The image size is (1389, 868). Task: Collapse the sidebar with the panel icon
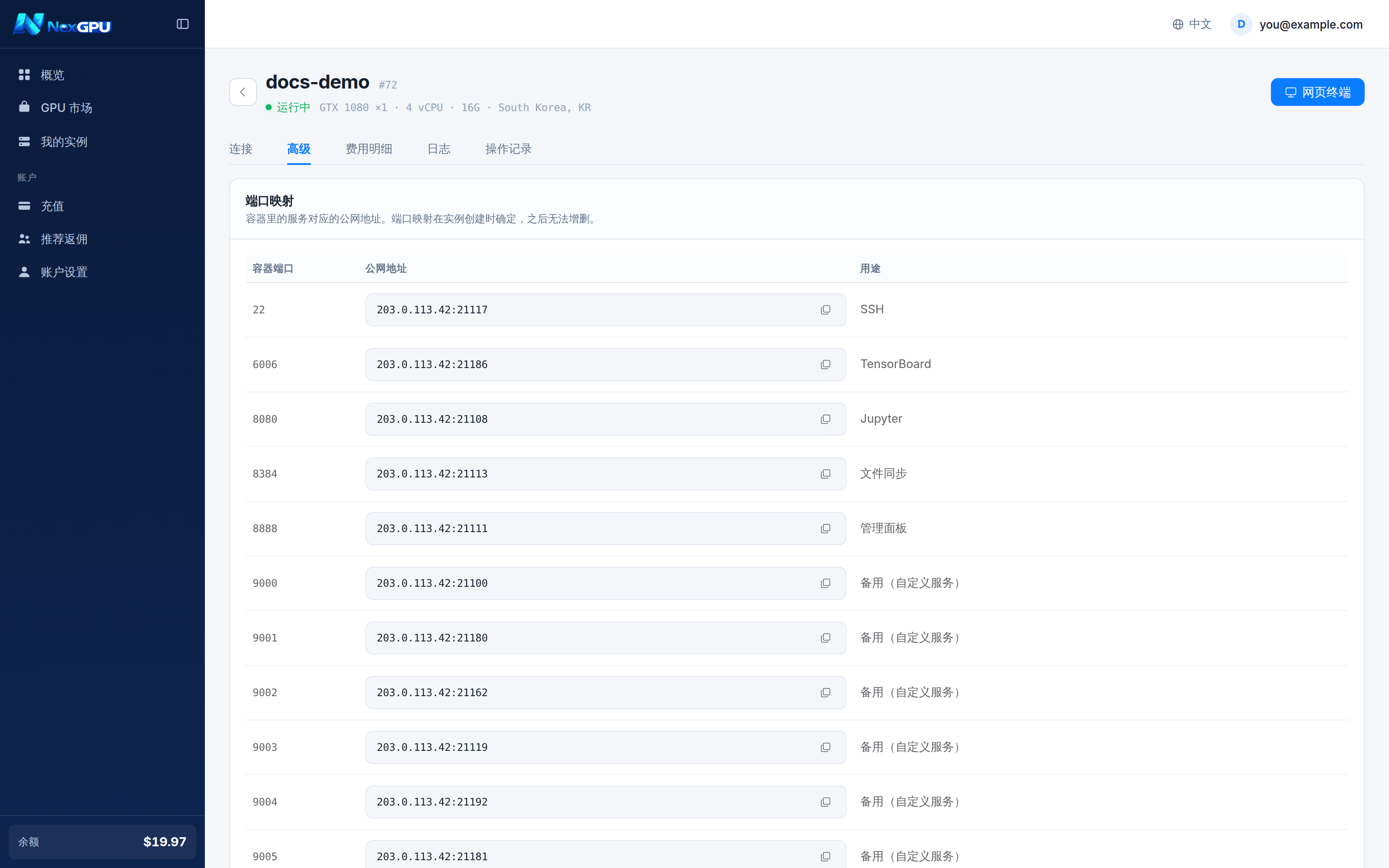click(182, 24)
